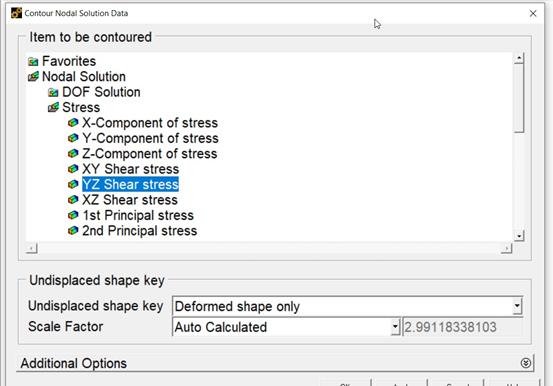Close the Contour Nodal Solution Data dialog
The height and width of the screenshot is (386, 553).
[x=533, y=13]
